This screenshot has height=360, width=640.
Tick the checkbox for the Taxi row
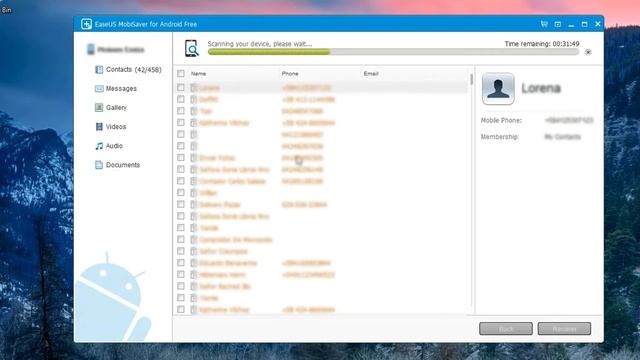pyautogui.click(x=181, y=111)
